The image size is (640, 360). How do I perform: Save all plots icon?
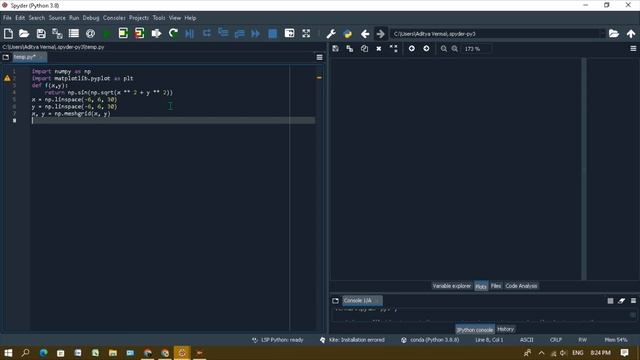pyautogui.click(x=350, y=49)
